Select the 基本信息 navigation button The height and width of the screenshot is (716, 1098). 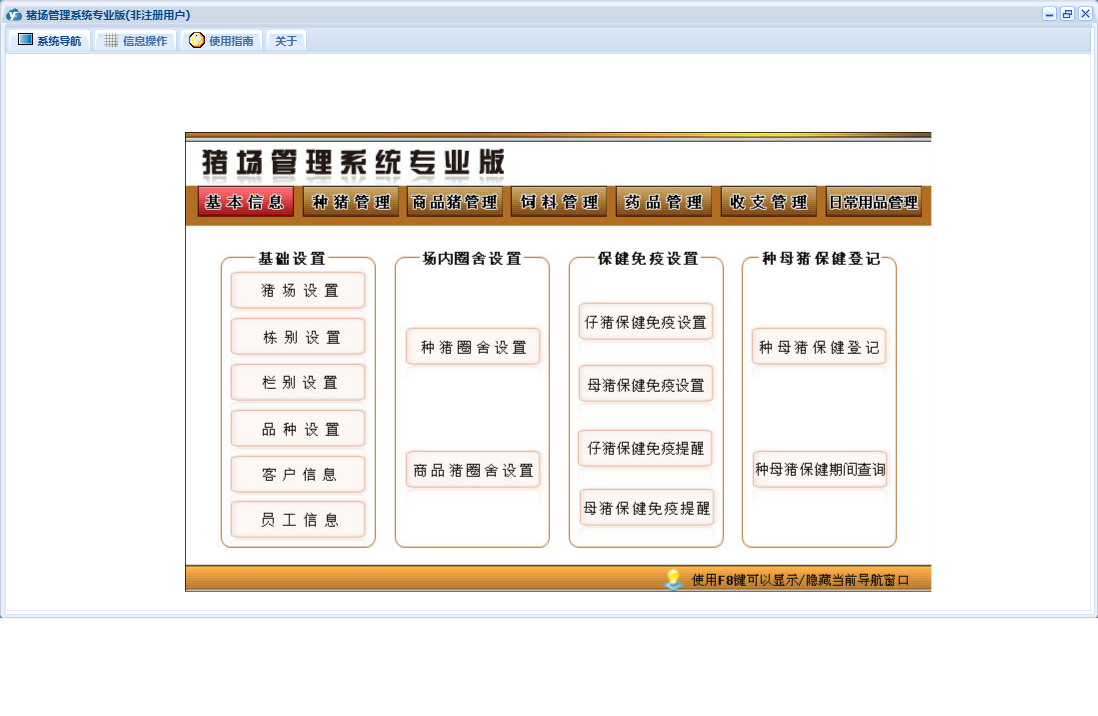click(246, 202)
